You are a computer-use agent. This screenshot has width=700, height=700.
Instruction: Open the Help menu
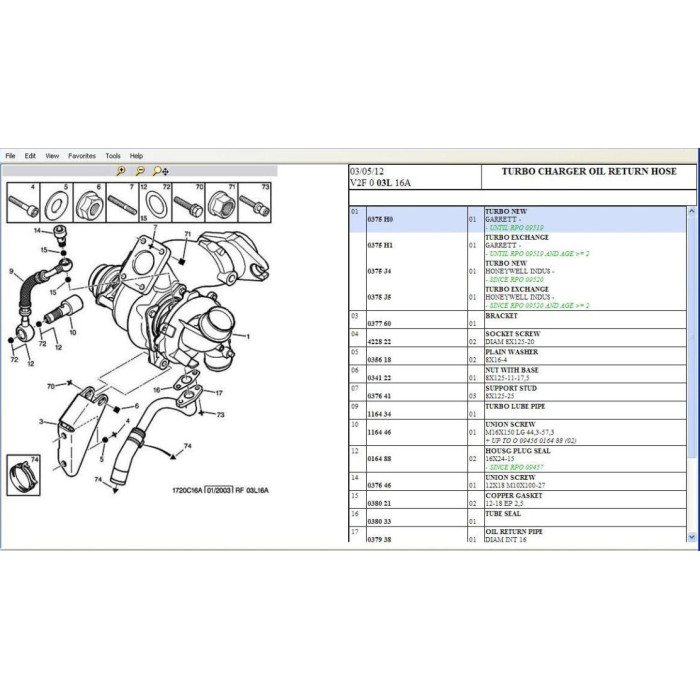pos(136,156)
